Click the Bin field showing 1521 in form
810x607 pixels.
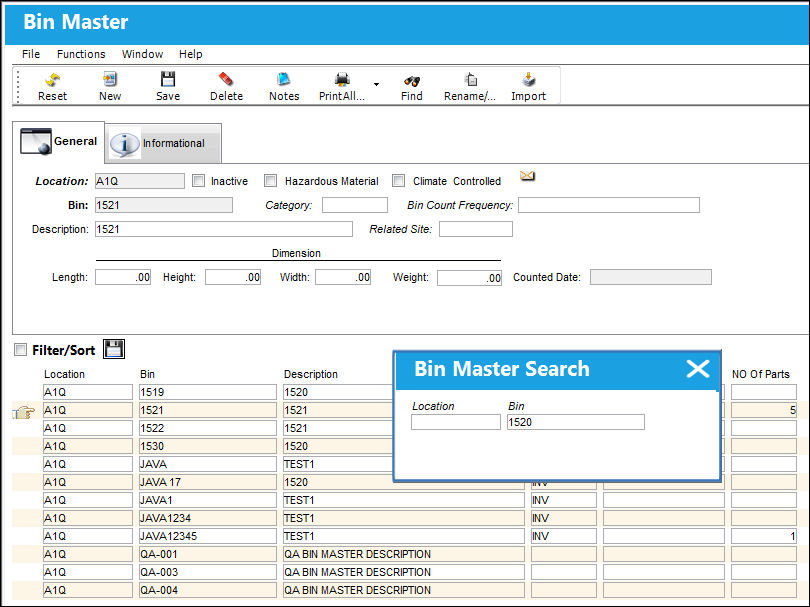tap(164, 205)
